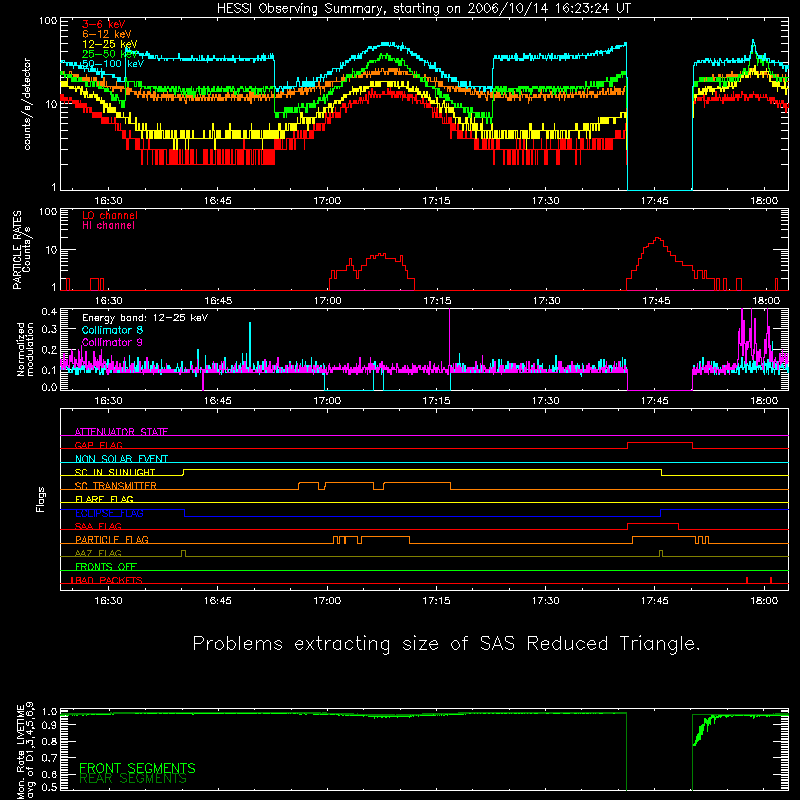
Task: Click the Energy band: 12-25 keV label
Action: tap(145, 318)
